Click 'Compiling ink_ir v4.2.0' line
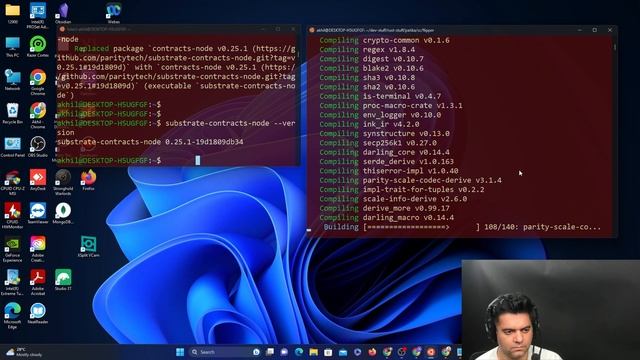Screen dimensions: 640x360 point(369,124)
